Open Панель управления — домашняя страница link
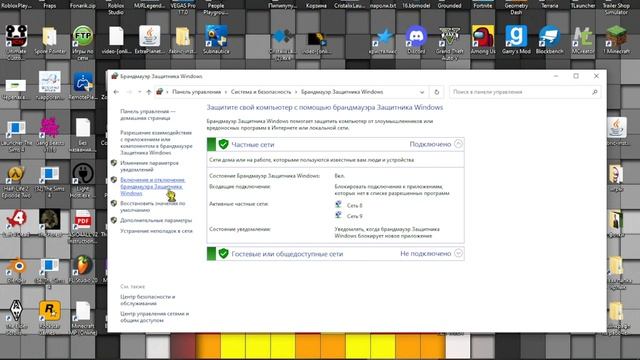The width and height of the screenshot is (640, 360). point(148,115)
